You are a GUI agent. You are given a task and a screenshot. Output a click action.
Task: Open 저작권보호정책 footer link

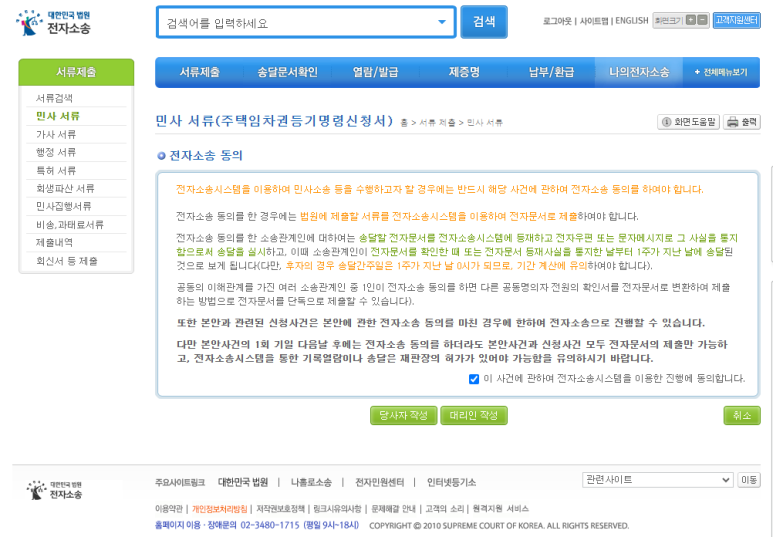coord(280,509)
